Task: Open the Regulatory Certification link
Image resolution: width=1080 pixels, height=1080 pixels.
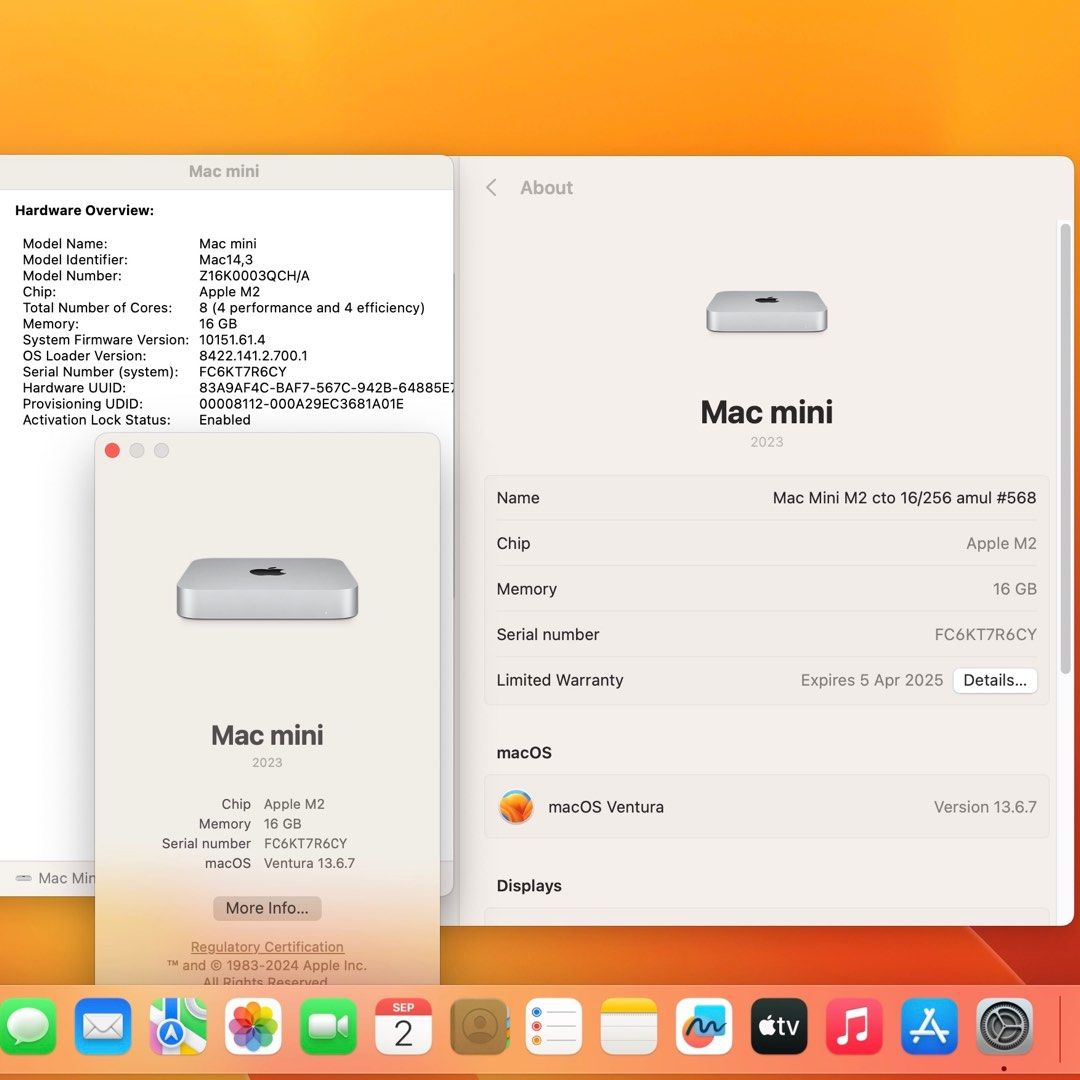Action: click(x=267, y=947)
